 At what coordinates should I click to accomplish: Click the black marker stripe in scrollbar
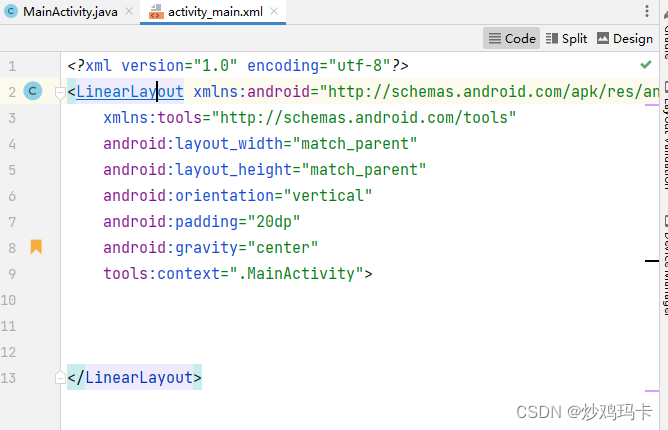point(652,260)
